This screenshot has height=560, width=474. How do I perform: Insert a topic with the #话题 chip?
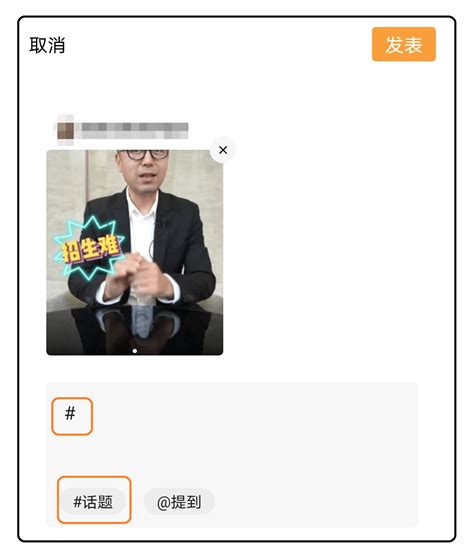point(93,502)
